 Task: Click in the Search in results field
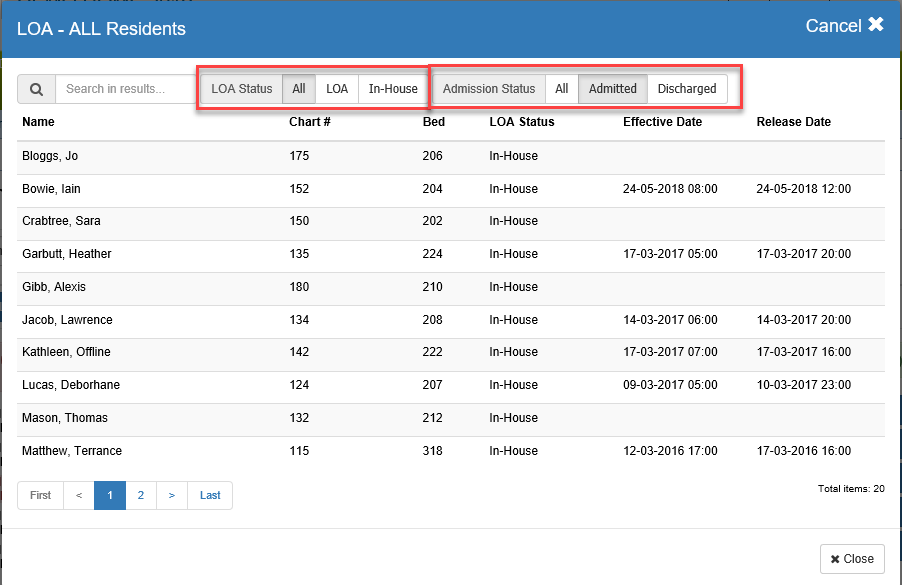pyautogui.click(x=125, y=89)
